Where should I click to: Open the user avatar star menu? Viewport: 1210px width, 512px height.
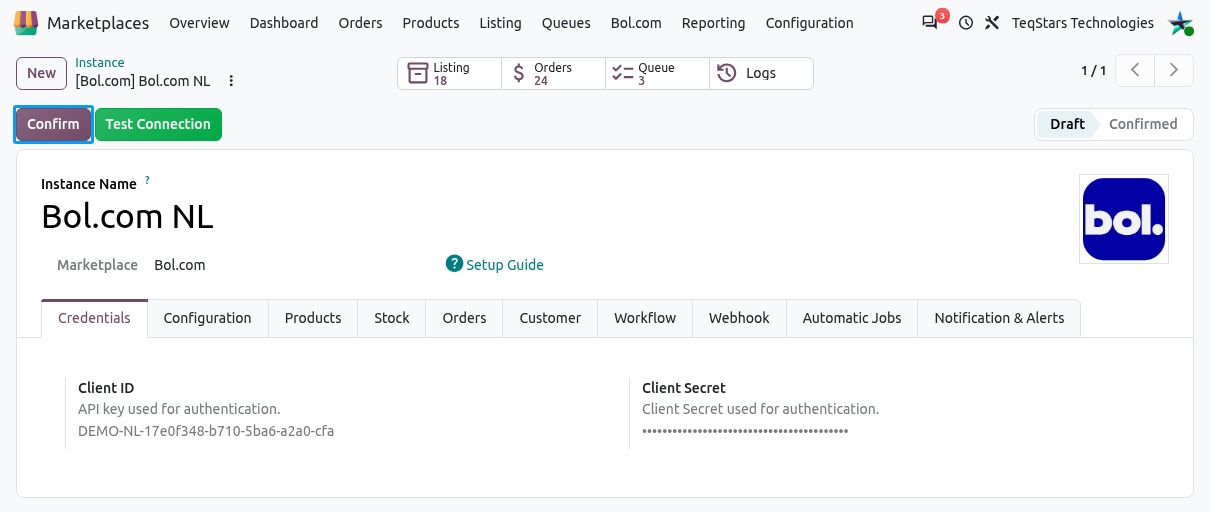point(1181,22)
